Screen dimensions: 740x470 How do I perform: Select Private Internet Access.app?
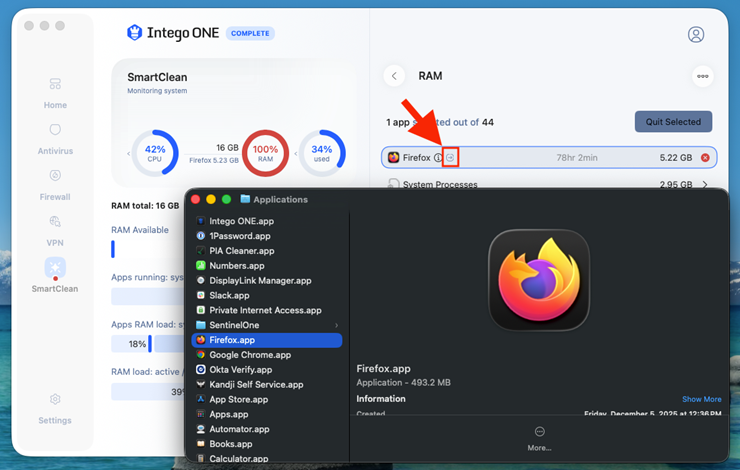tap(265, 310)
